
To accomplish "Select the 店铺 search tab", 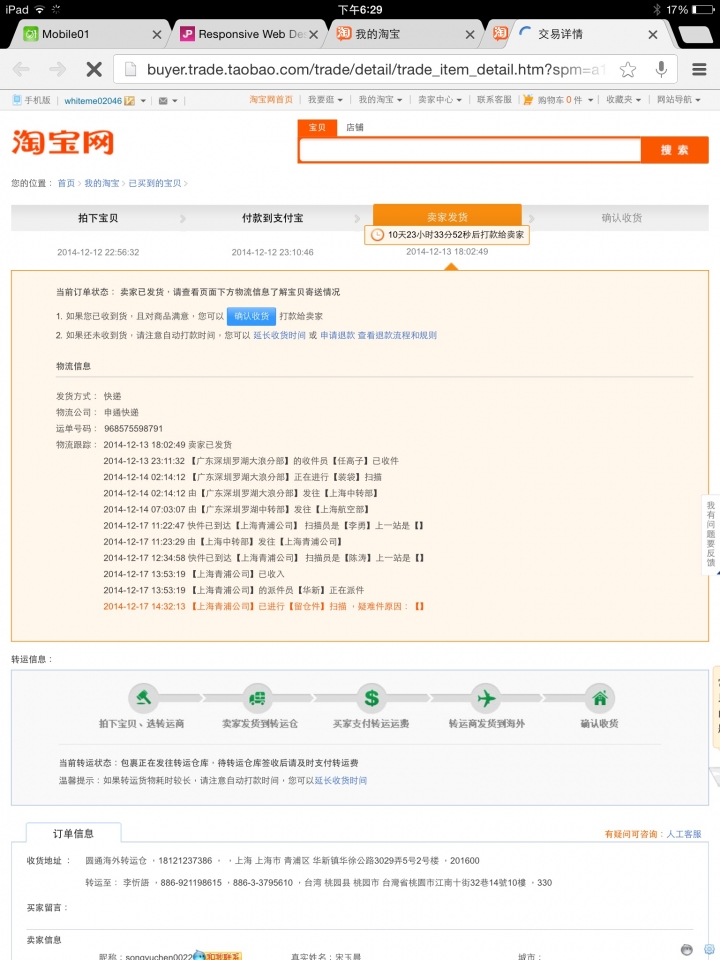I will click(354, 127).
